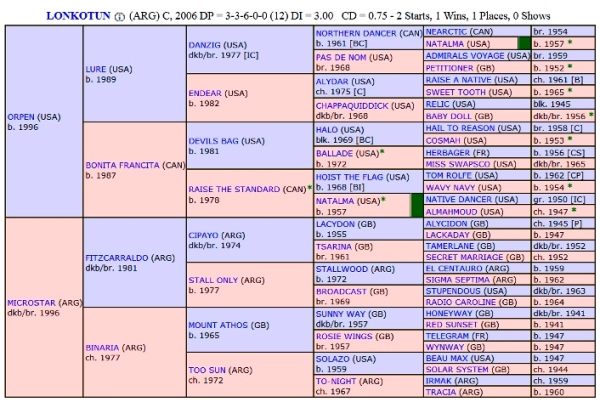600x402 pixels.
Task: Click green marker beside fourth-generation NATALMA
Action: click(523, 44)
